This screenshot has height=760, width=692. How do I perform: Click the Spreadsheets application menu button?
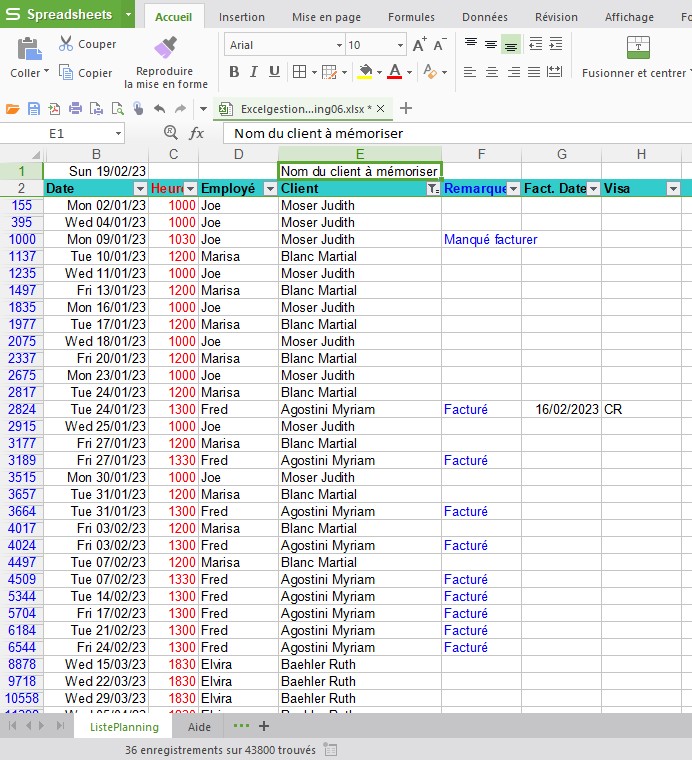pyautogui.click(x=60, y=15)
